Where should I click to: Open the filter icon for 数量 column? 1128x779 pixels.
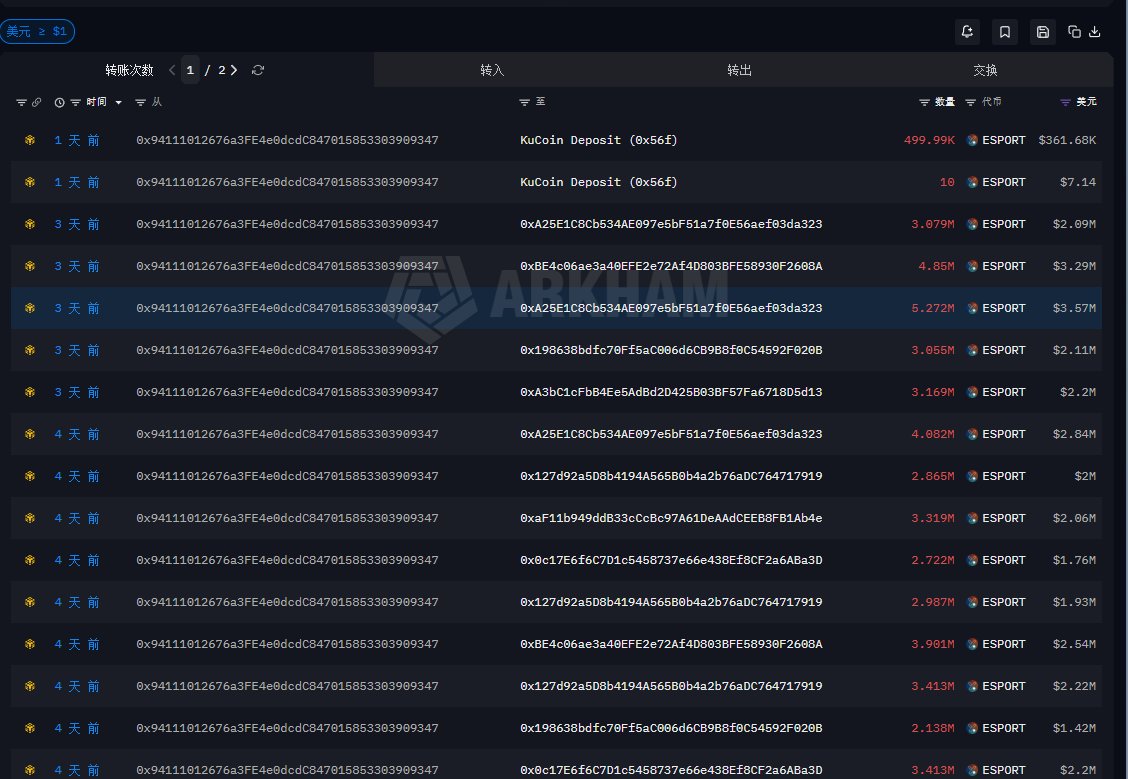pos(924,102)
